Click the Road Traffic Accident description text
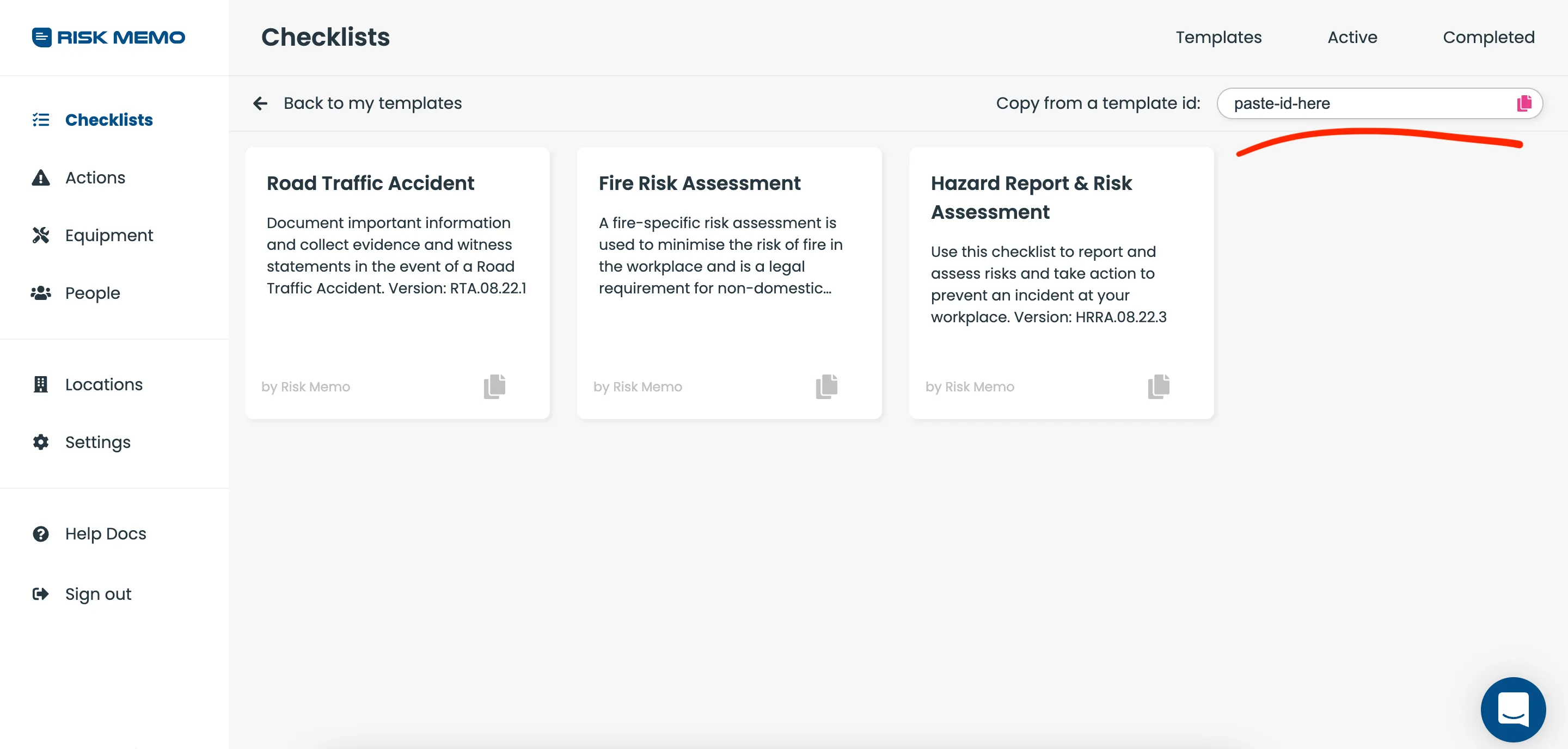 tap(396, 255)
